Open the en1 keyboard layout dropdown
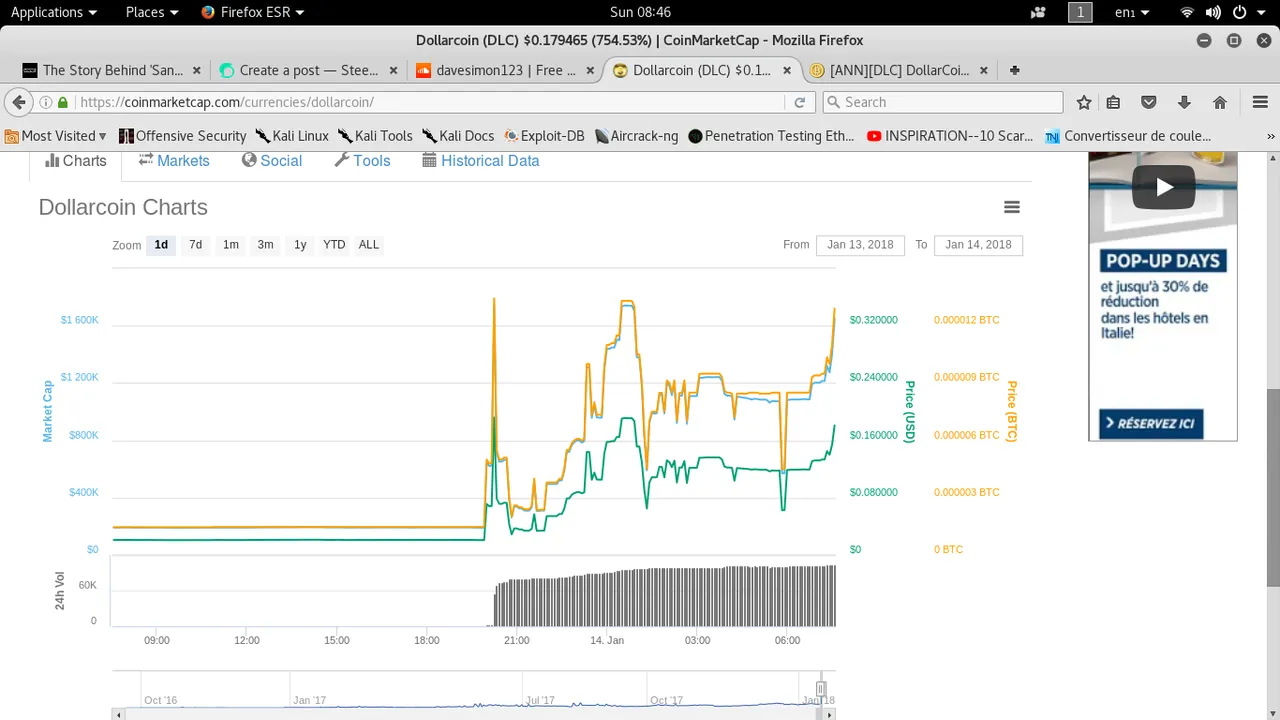 tap(1132, 12)
